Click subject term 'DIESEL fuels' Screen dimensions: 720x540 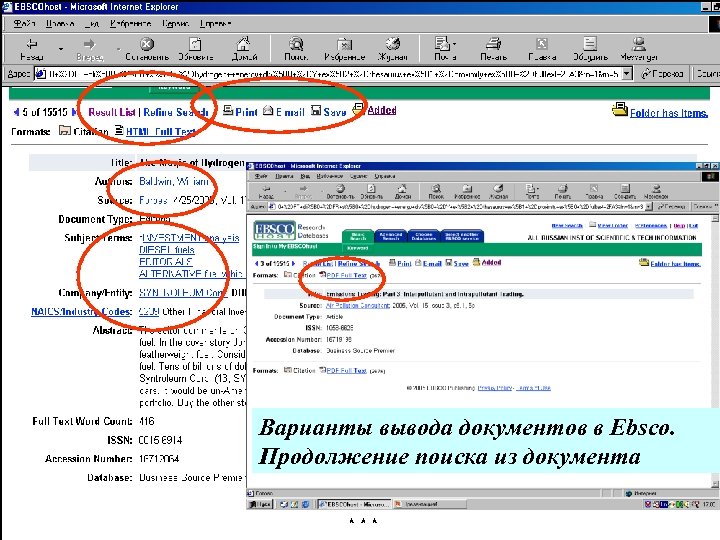(x=167, y=250)
